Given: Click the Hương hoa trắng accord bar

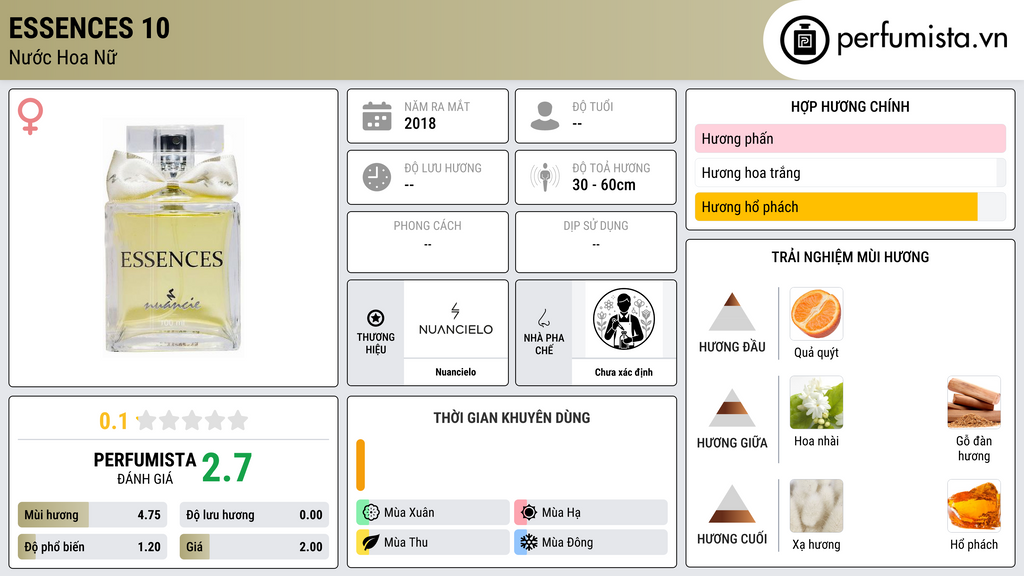Looking at the screenshot, I should click(850, 172).
